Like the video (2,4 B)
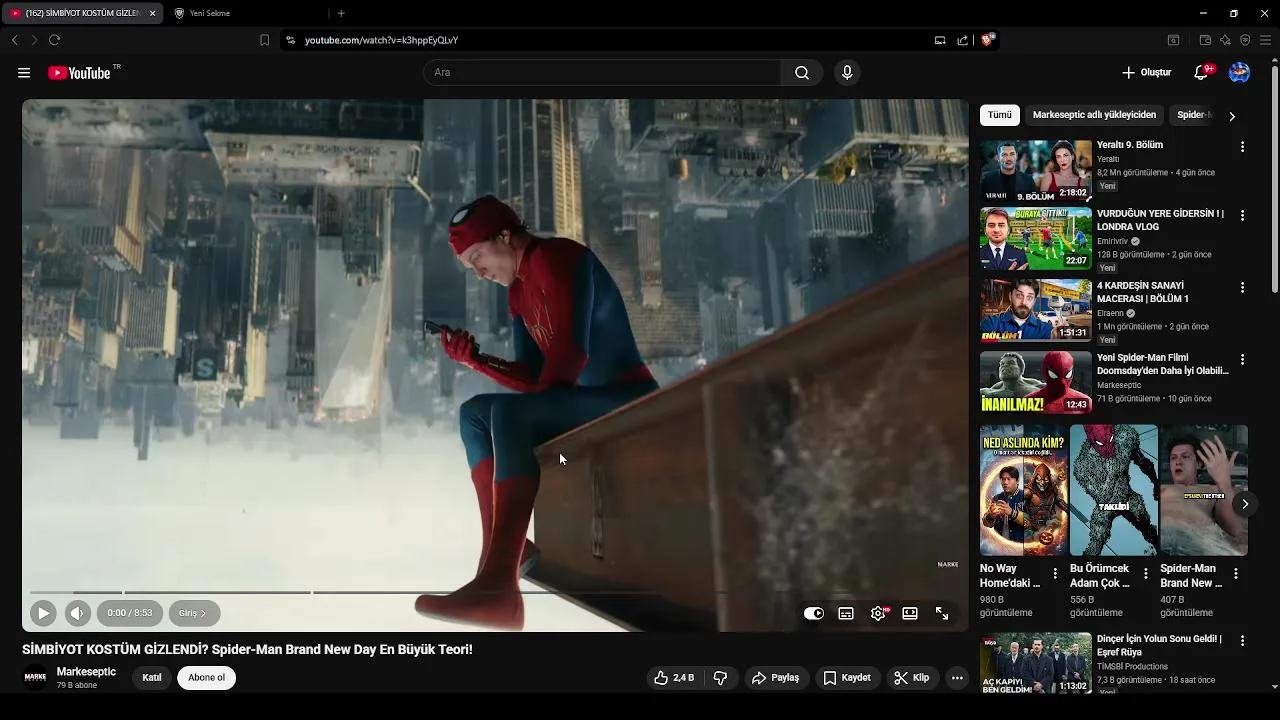1280x720 pixels. (x=674, y=678)
